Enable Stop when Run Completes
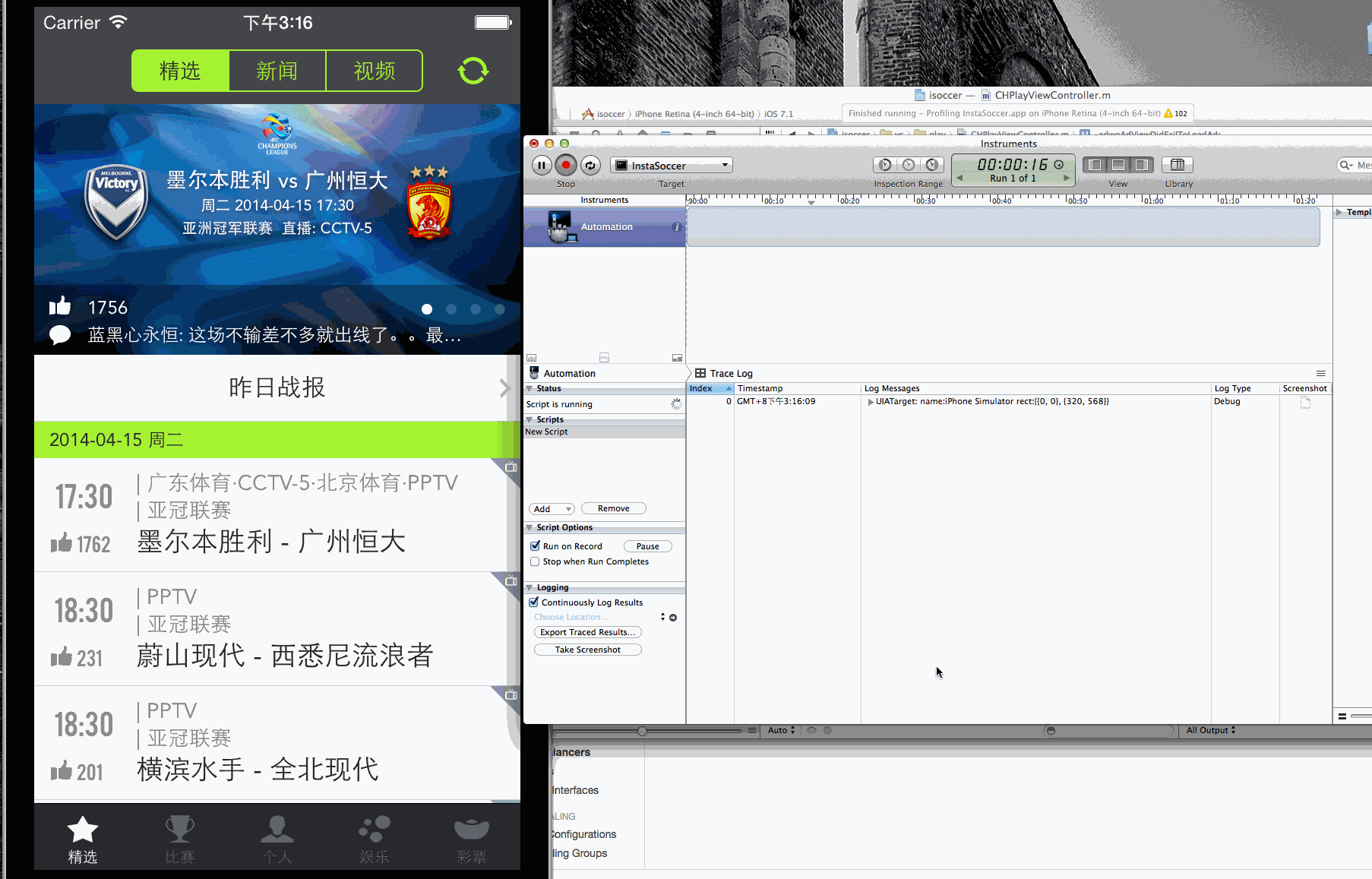 536,561
